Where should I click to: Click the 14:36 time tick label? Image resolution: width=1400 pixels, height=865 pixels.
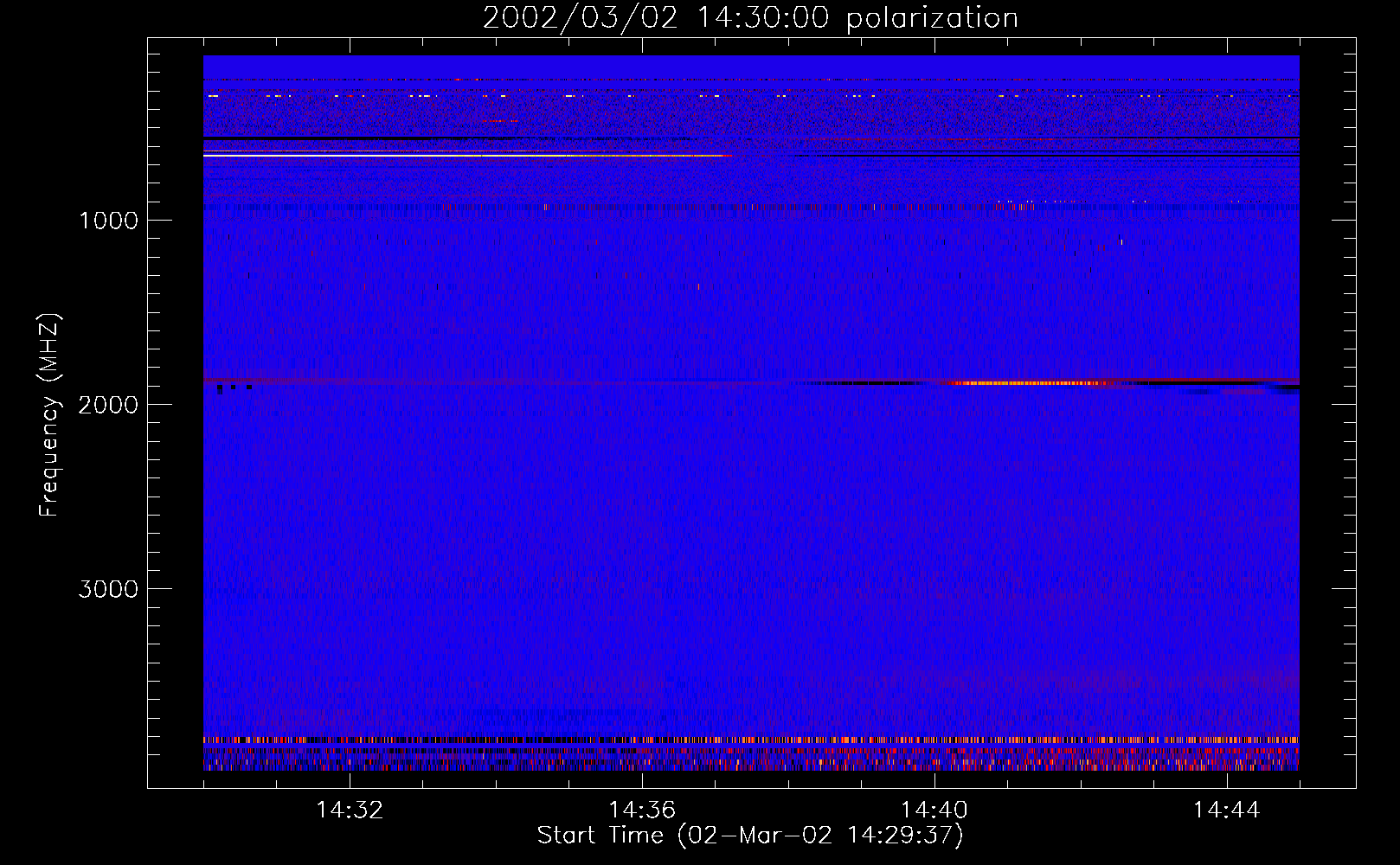642,811
